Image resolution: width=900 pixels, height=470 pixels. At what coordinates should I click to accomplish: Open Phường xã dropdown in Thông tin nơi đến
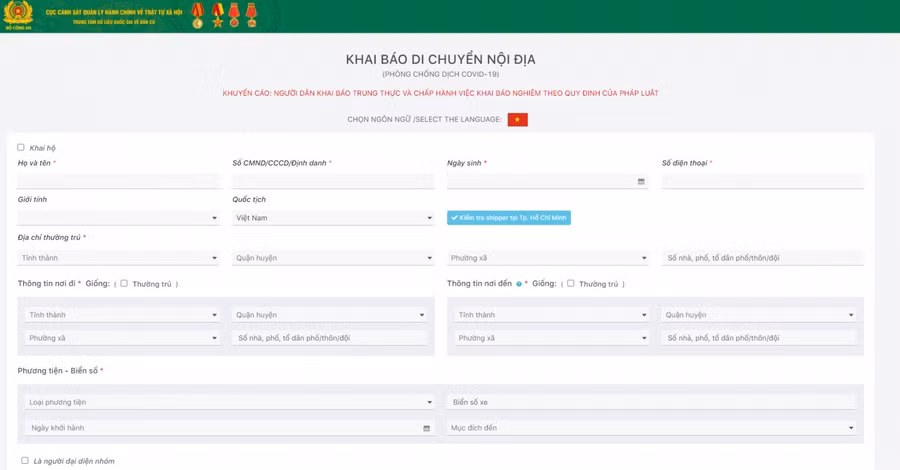click(x=552, y=338)
